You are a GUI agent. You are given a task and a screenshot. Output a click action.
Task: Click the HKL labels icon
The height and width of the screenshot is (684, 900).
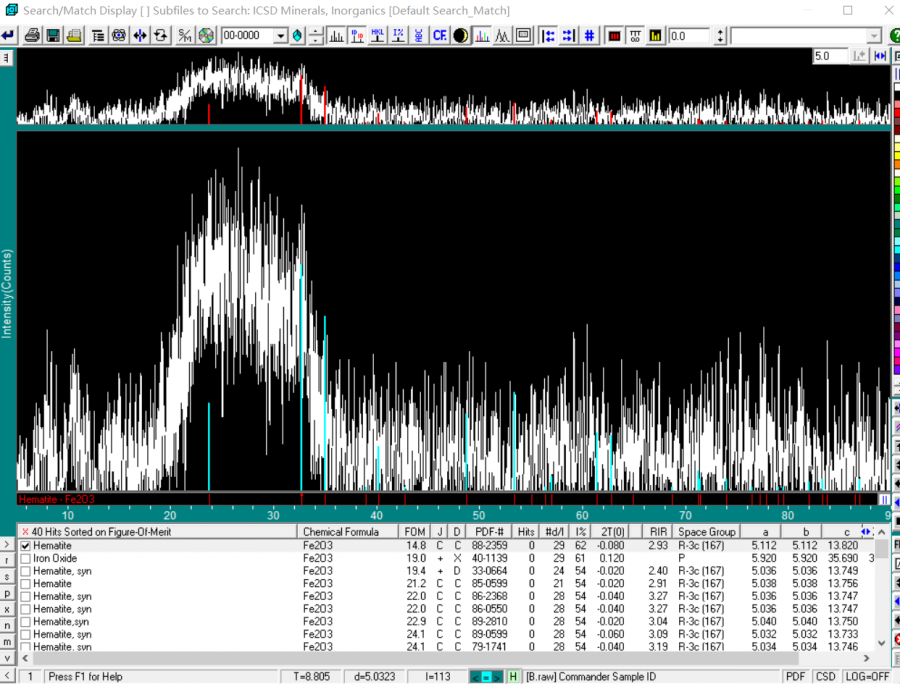click(x=378, y=36)
